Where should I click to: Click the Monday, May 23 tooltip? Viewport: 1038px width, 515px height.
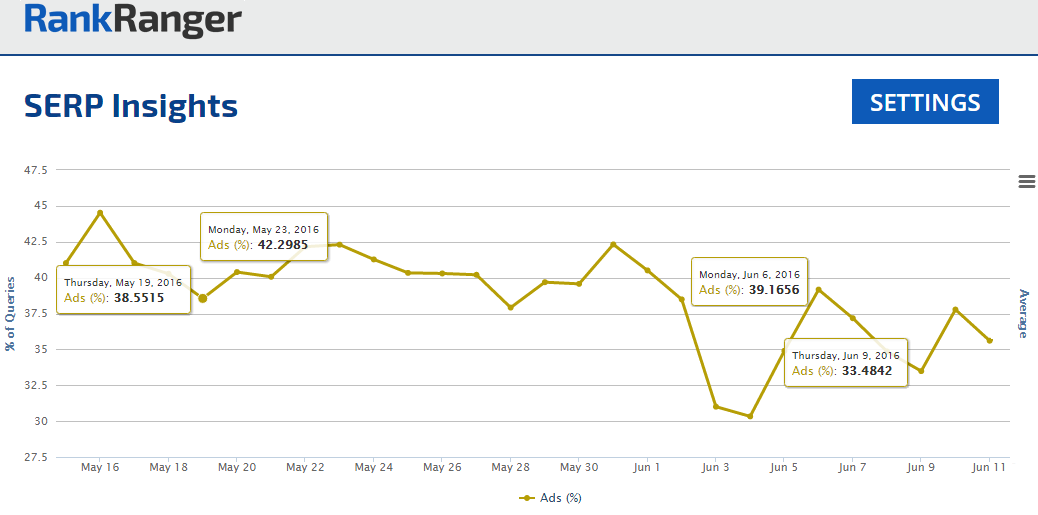[264, 237]
